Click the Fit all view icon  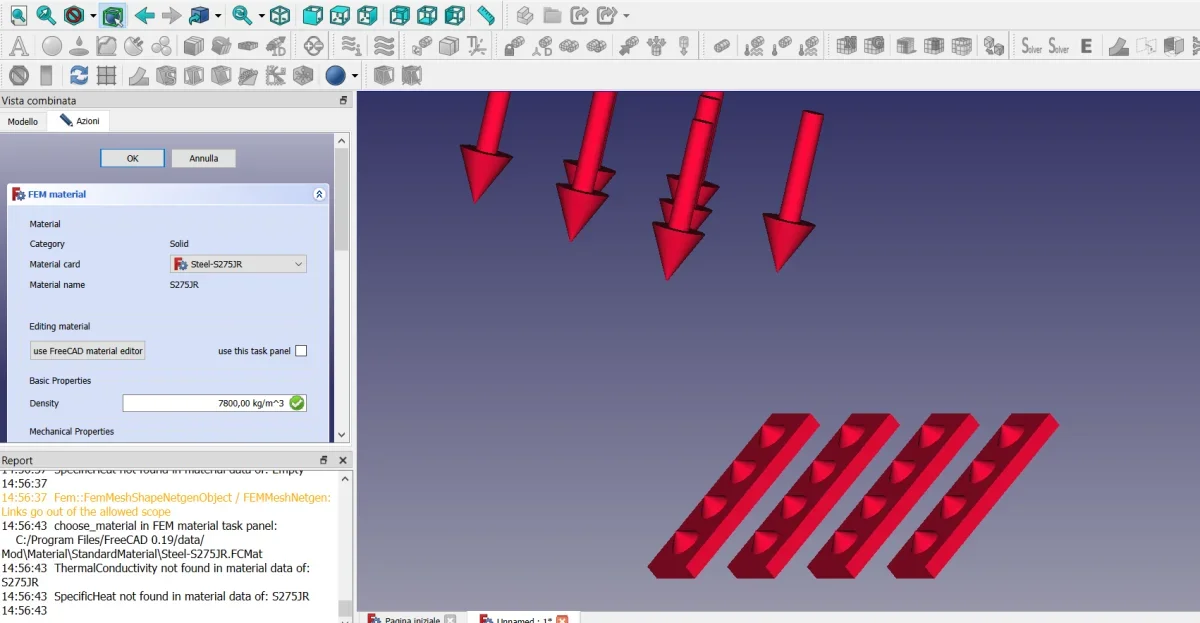click(x=18, y=15)
